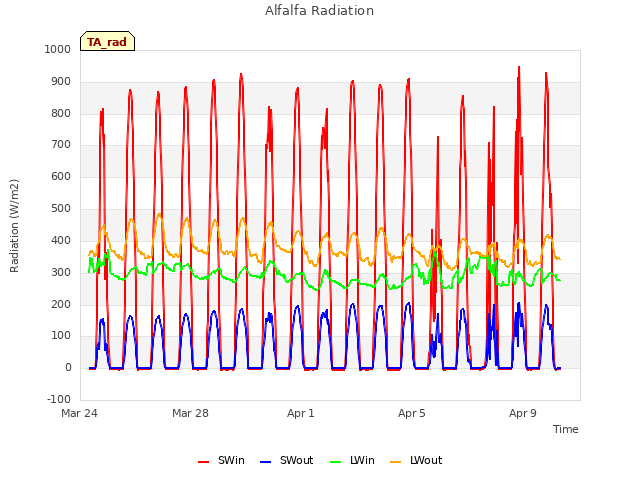Toggle the SWin legend entry
The height and width of the screenshot is (480, 640).
click(x=221, y=460)
